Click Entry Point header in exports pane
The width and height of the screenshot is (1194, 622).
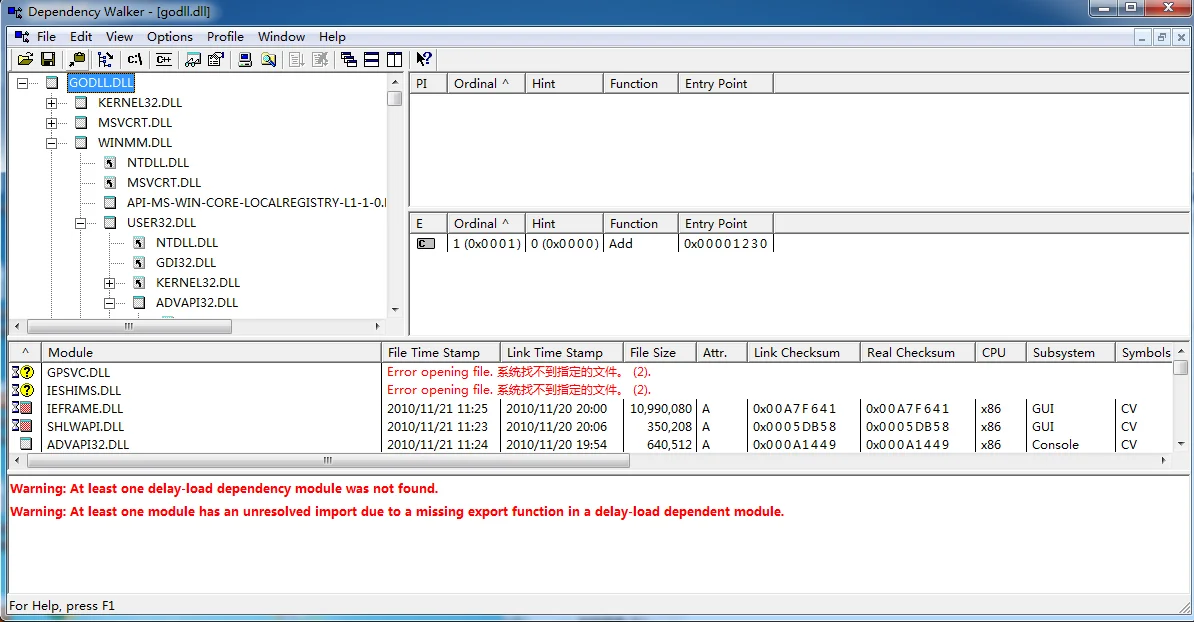(725, 224)
